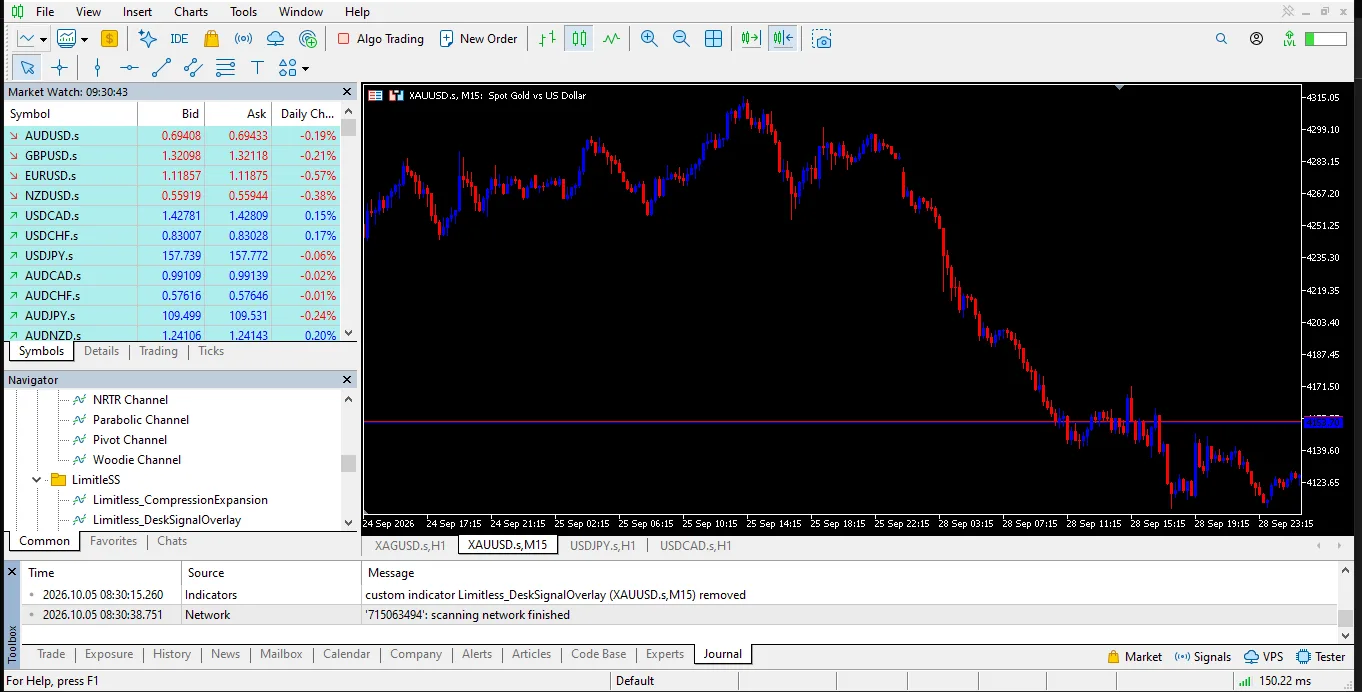Launch the MetaEditor IDE button
The height and width of the screenshot is (692, 1362).
point(179,39)
